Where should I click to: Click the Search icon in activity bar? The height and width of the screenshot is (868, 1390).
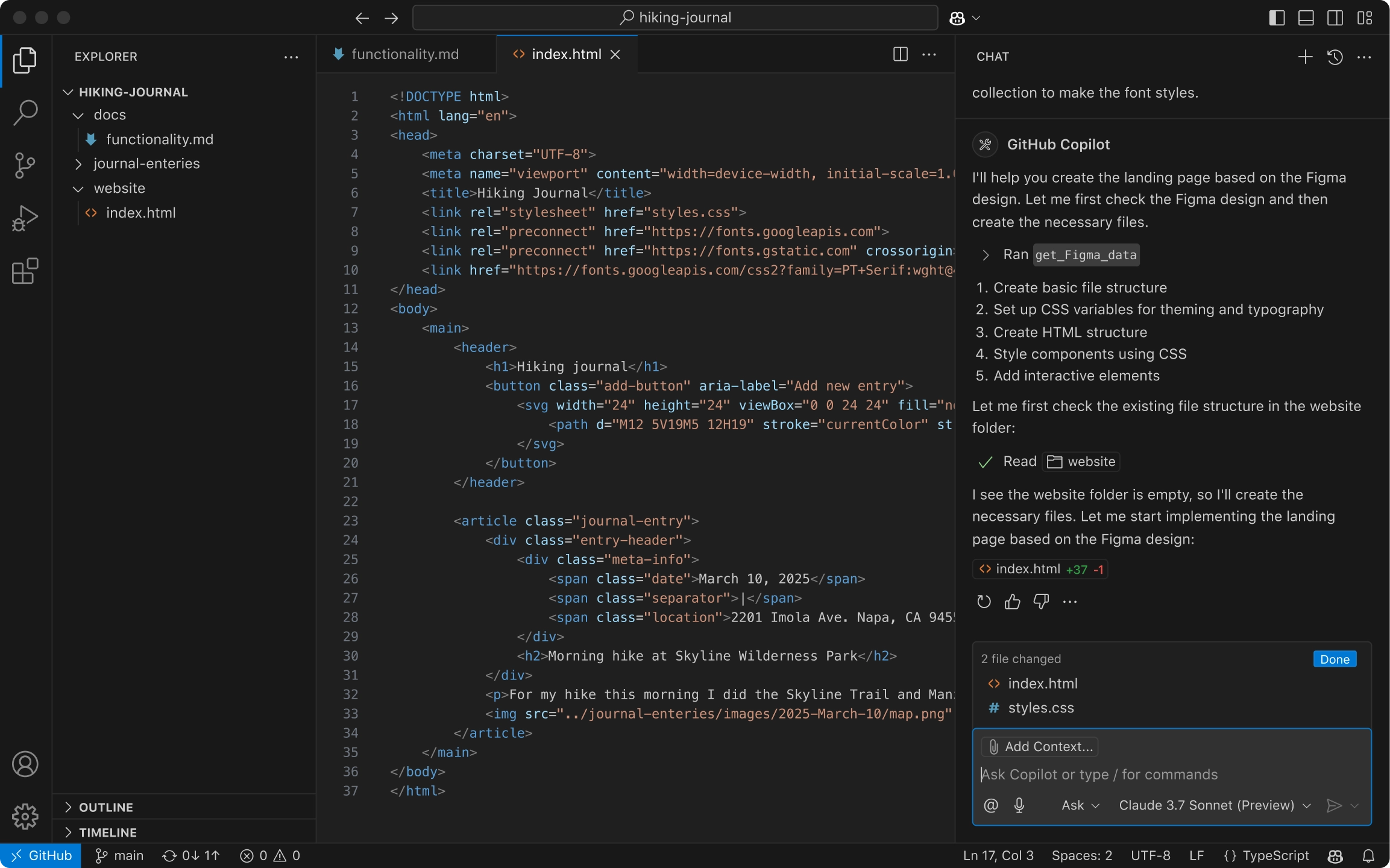pos(25,112)
